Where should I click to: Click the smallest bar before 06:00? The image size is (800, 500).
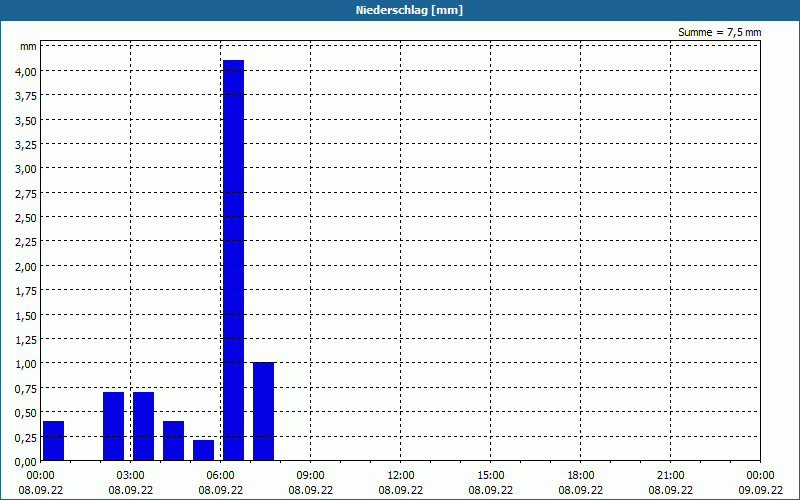coord(204,450)
